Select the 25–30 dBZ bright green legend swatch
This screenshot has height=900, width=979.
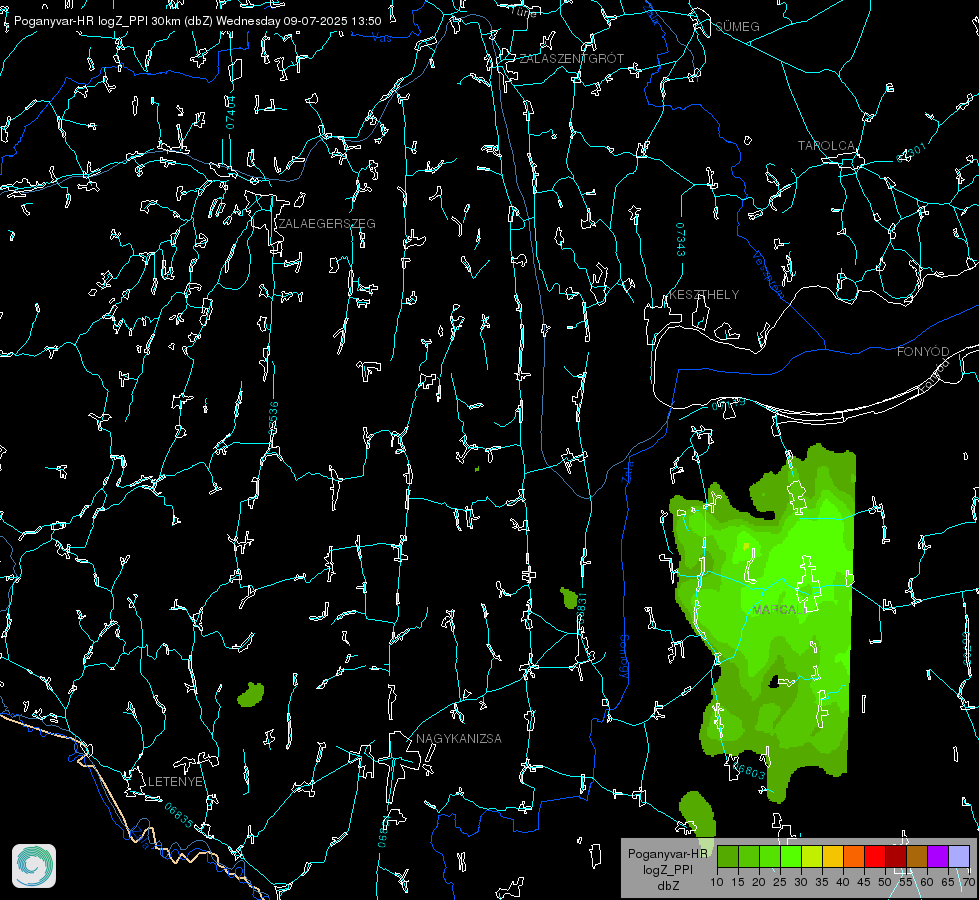click(x=791, y=856)
